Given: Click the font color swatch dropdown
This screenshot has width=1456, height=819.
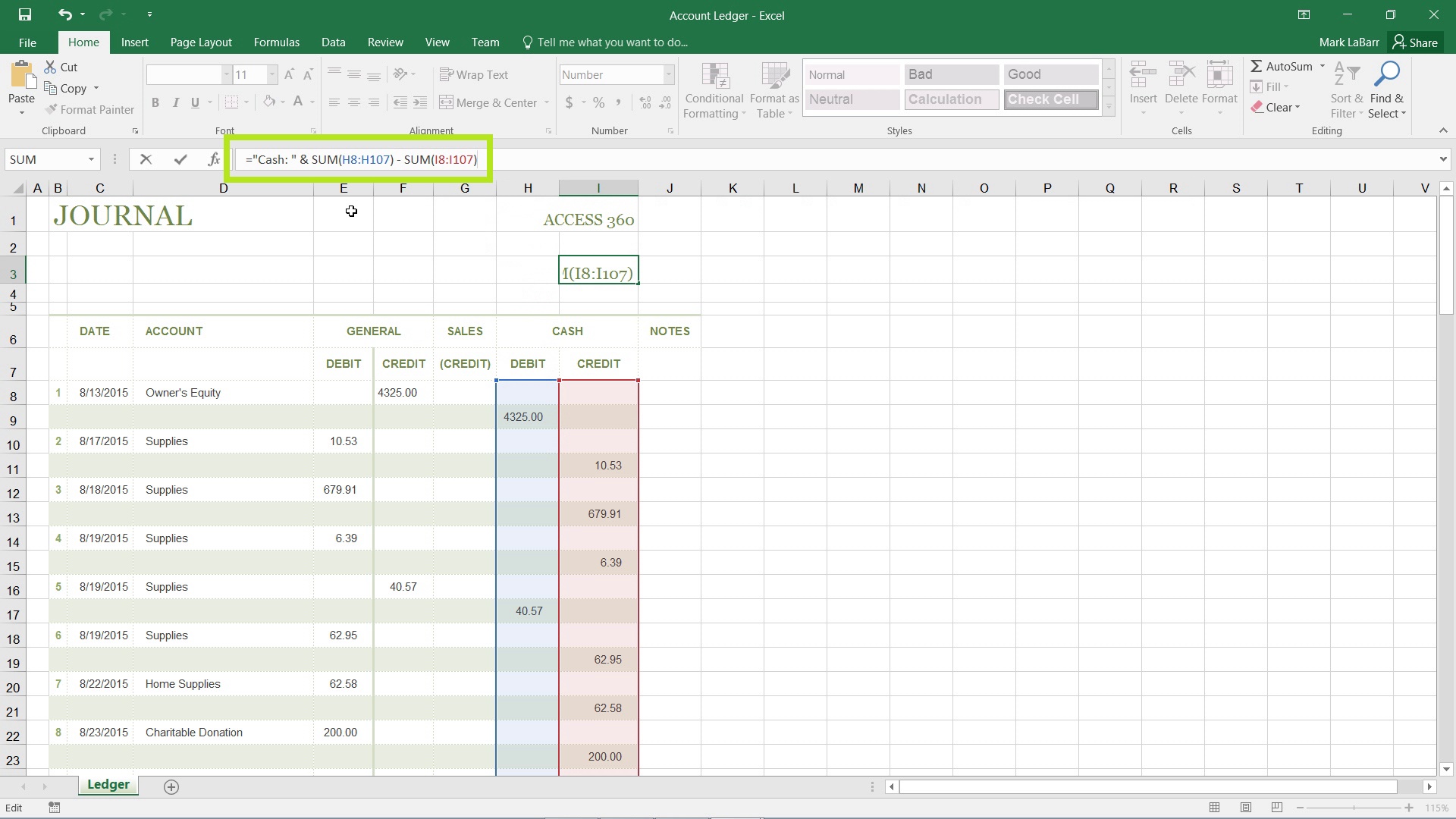Looking at the screenshot, I should [x=312, y=102].
